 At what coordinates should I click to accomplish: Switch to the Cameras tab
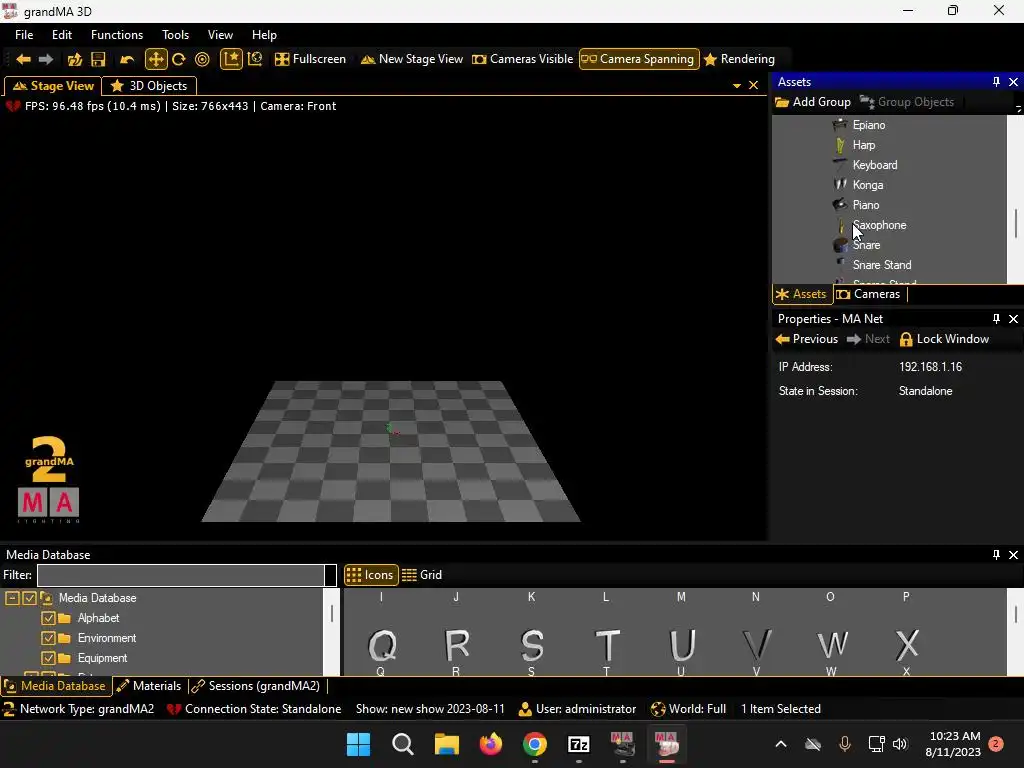(x=869, y=295)
